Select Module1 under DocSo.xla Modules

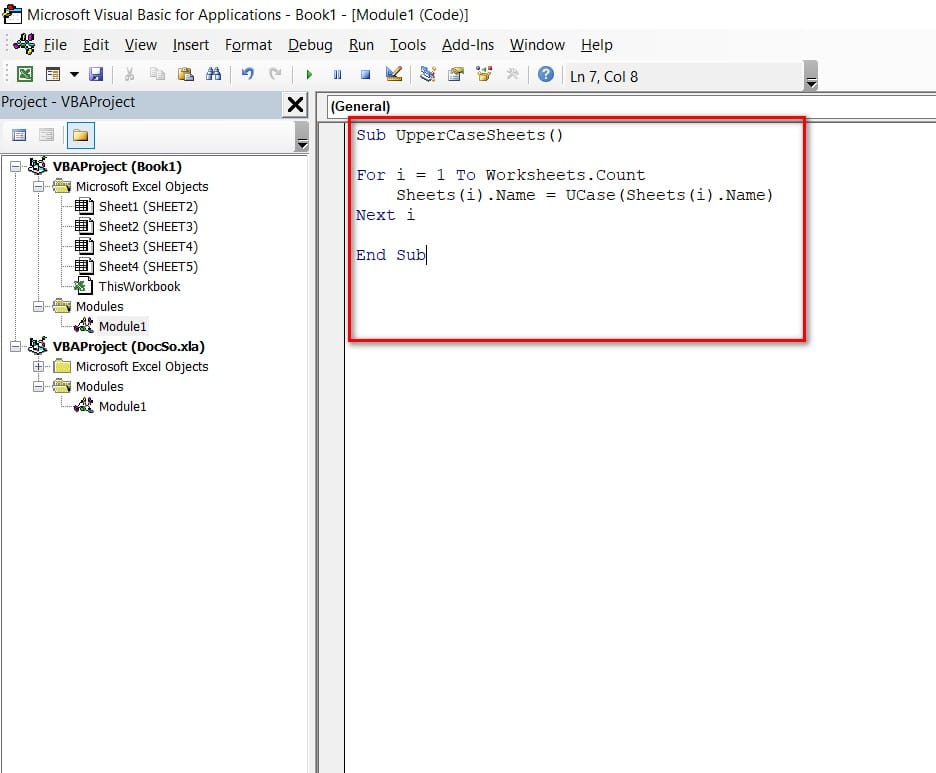[x=122, y=406]
